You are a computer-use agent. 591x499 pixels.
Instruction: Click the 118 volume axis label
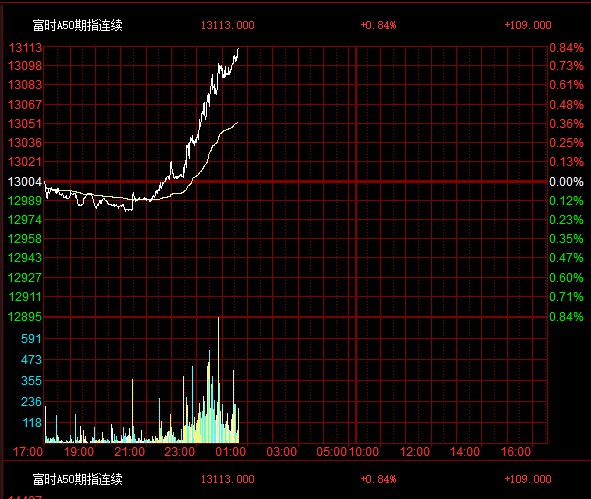tap(32, 423)
